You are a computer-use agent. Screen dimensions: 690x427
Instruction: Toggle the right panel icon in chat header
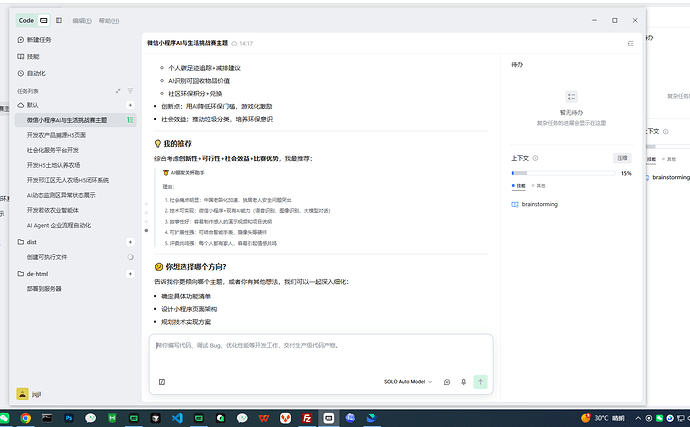click(631, 43)
